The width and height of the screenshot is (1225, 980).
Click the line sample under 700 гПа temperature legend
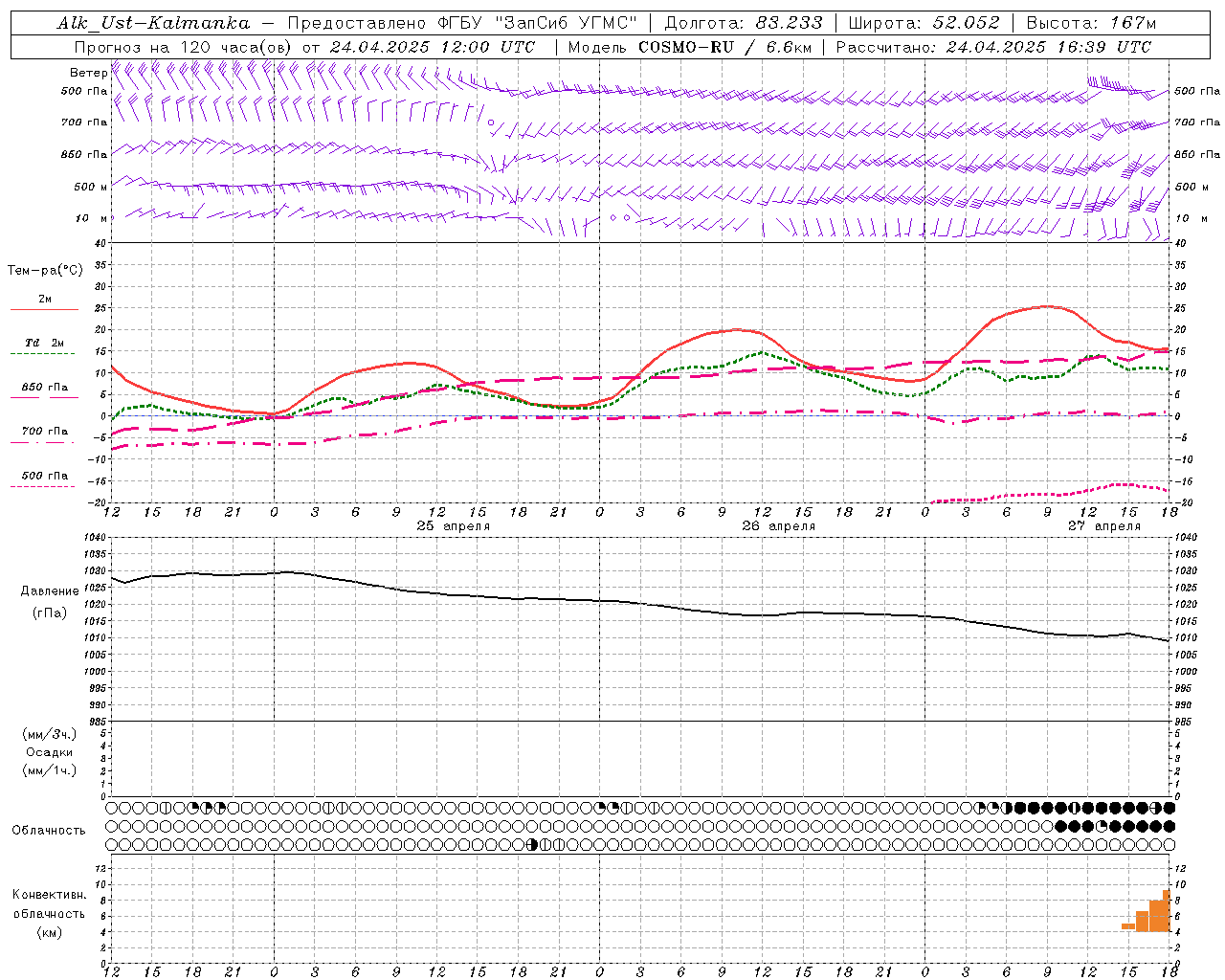point(43,442)
